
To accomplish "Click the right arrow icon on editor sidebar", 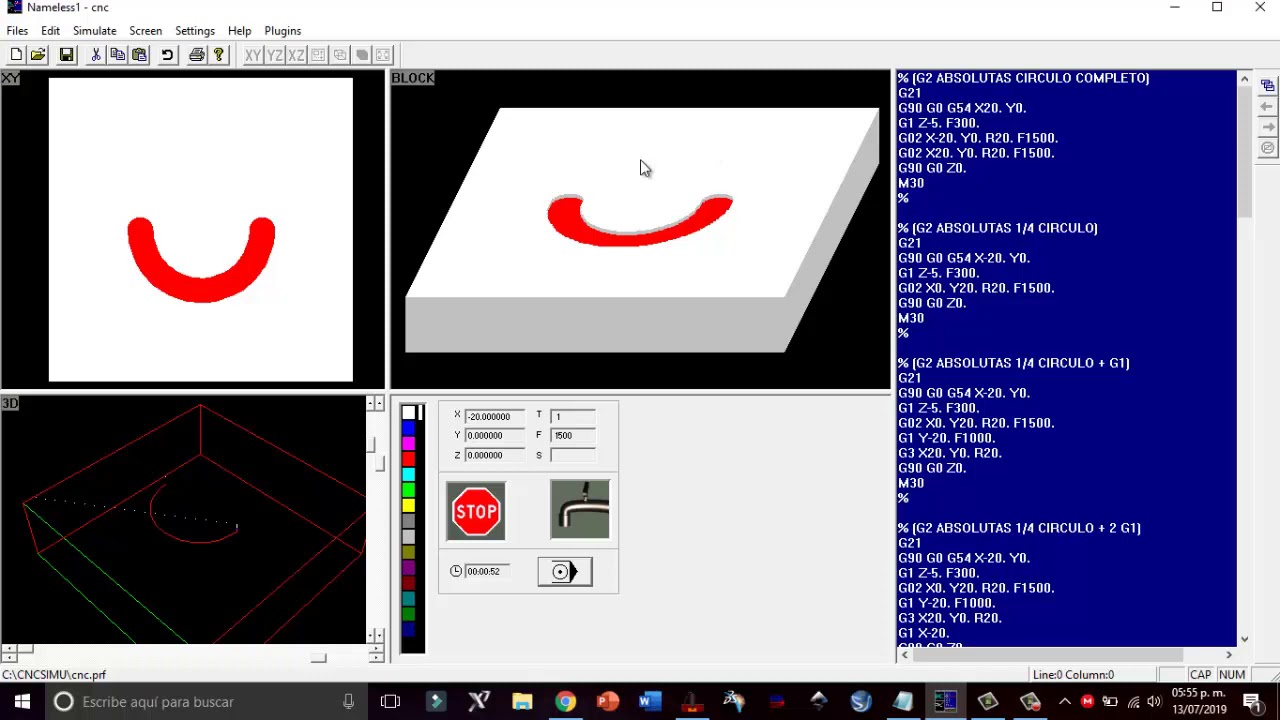I will (1268, 127).
